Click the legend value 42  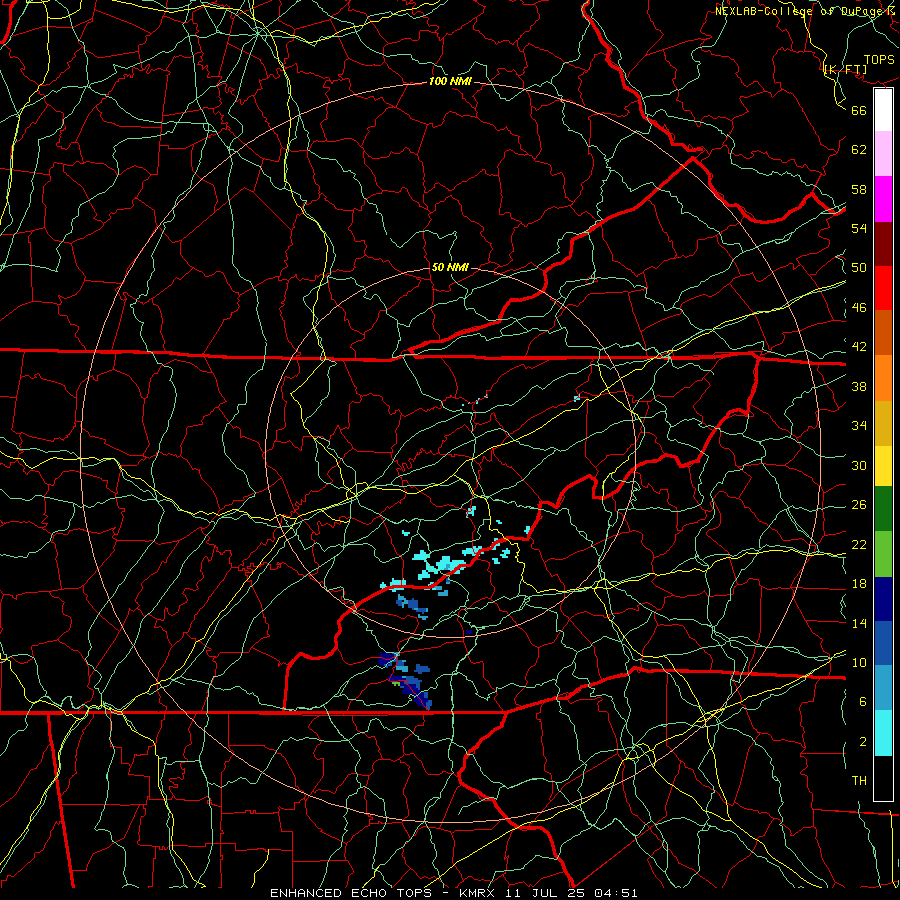pos(859,347)
